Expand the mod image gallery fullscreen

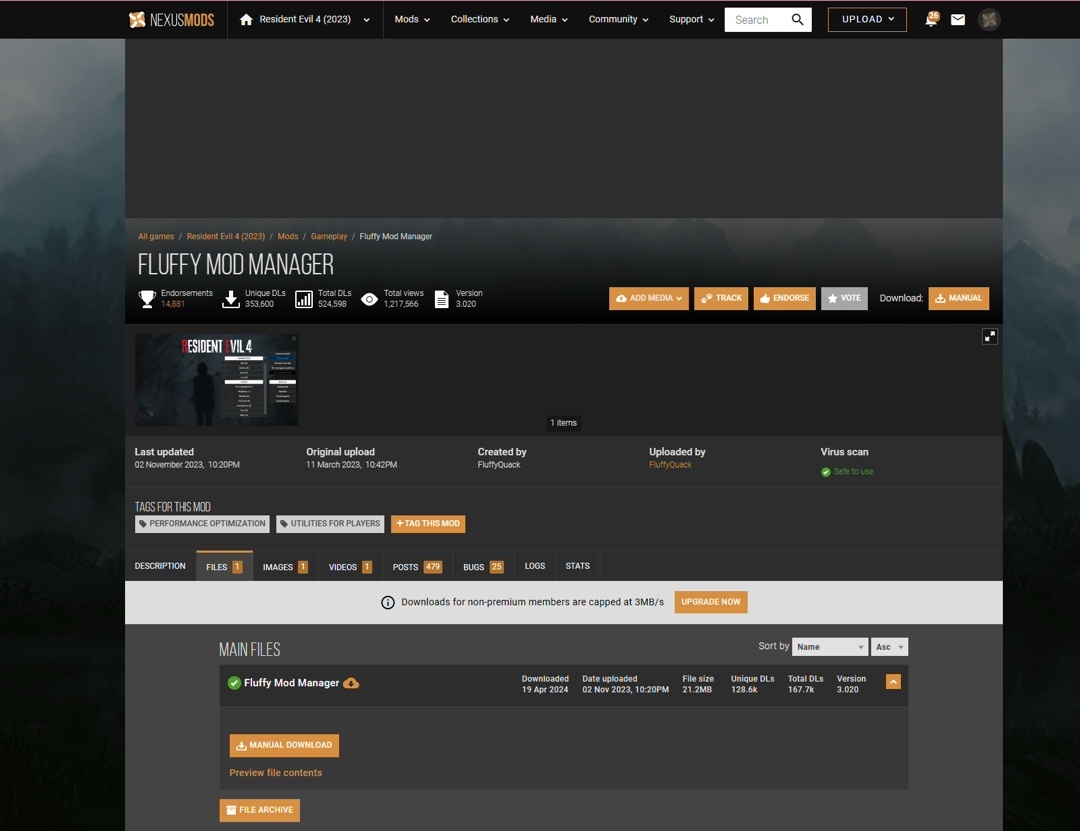click(990, 336)
